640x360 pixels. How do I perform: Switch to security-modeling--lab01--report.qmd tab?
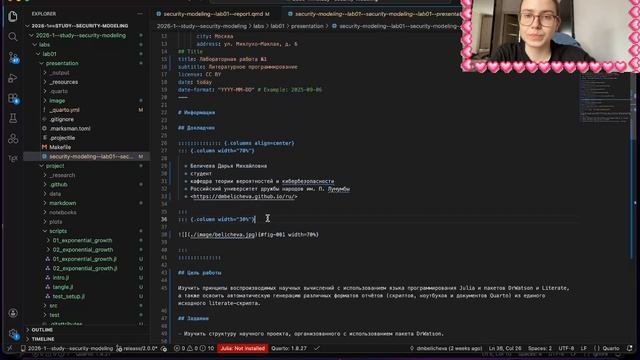point(213,14)
